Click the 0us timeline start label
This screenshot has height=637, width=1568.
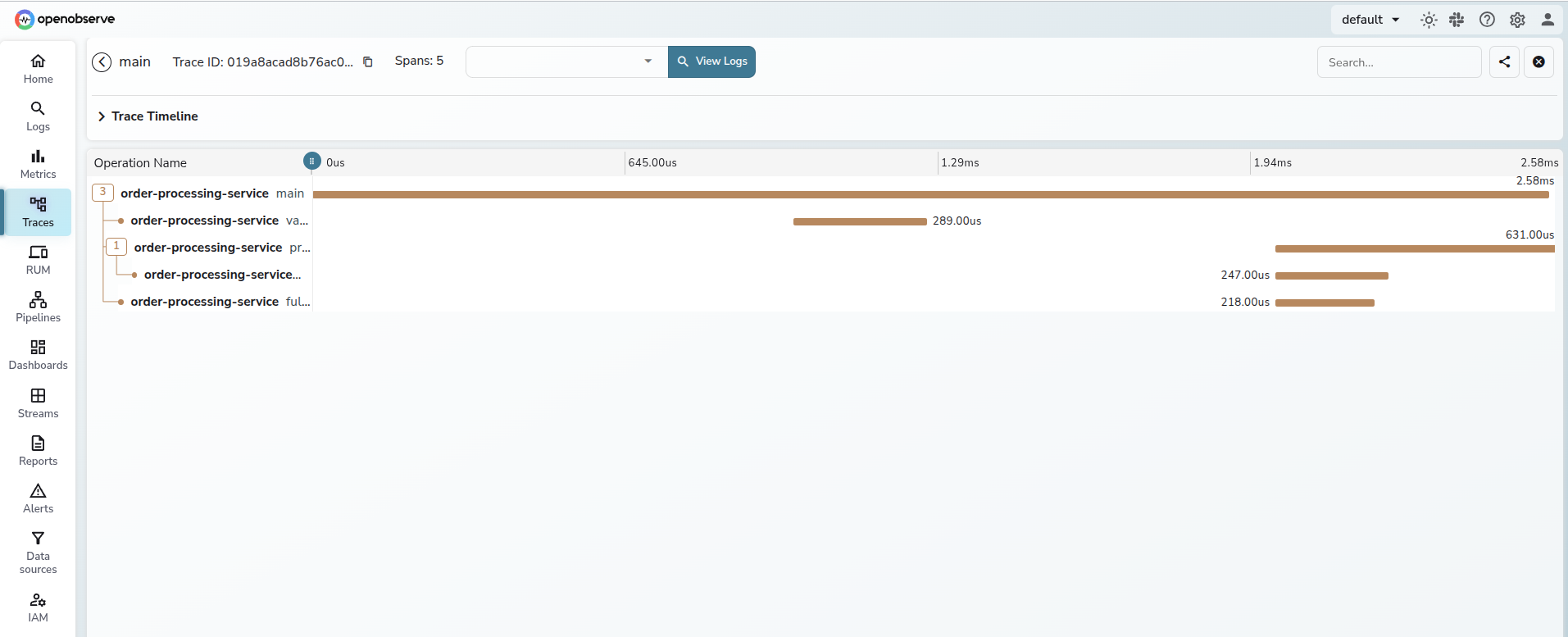335,163
